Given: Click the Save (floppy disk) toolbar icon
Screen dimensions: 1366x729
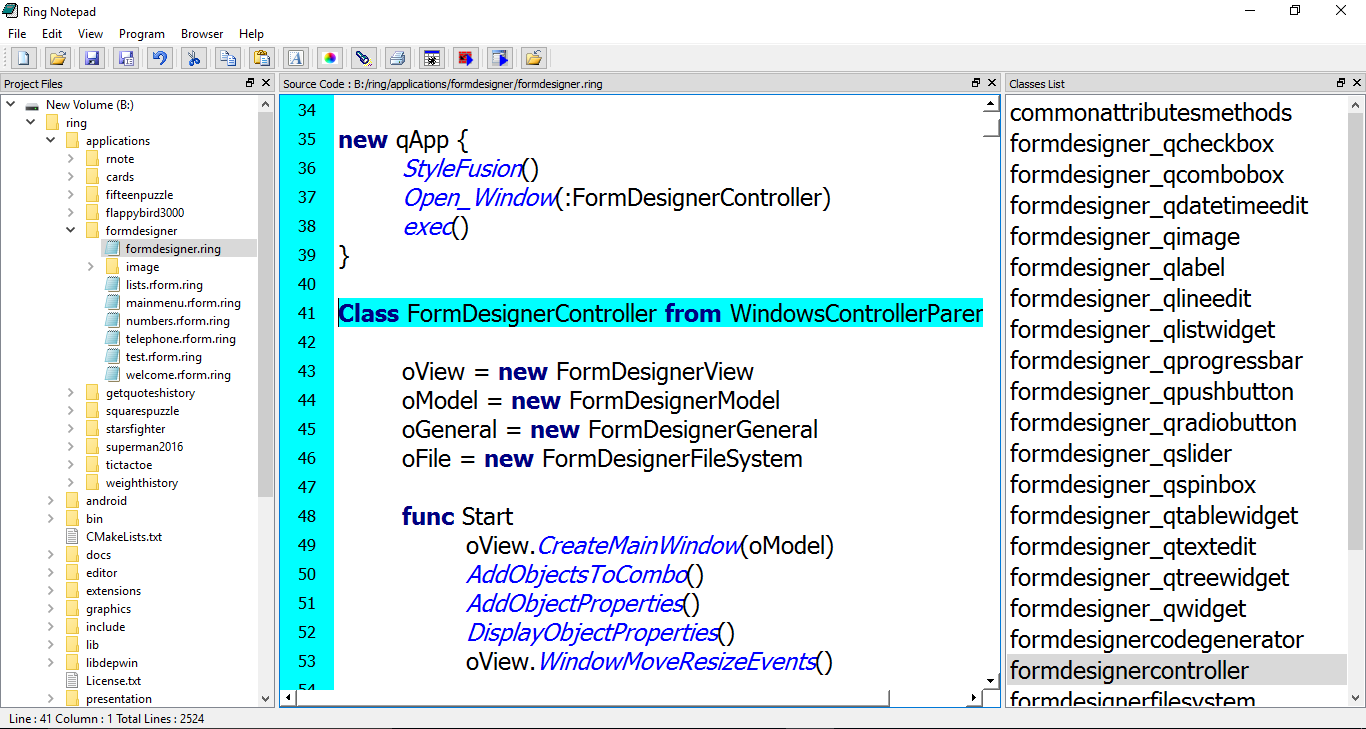Looking at the screenshot, I should click(91, 58).
